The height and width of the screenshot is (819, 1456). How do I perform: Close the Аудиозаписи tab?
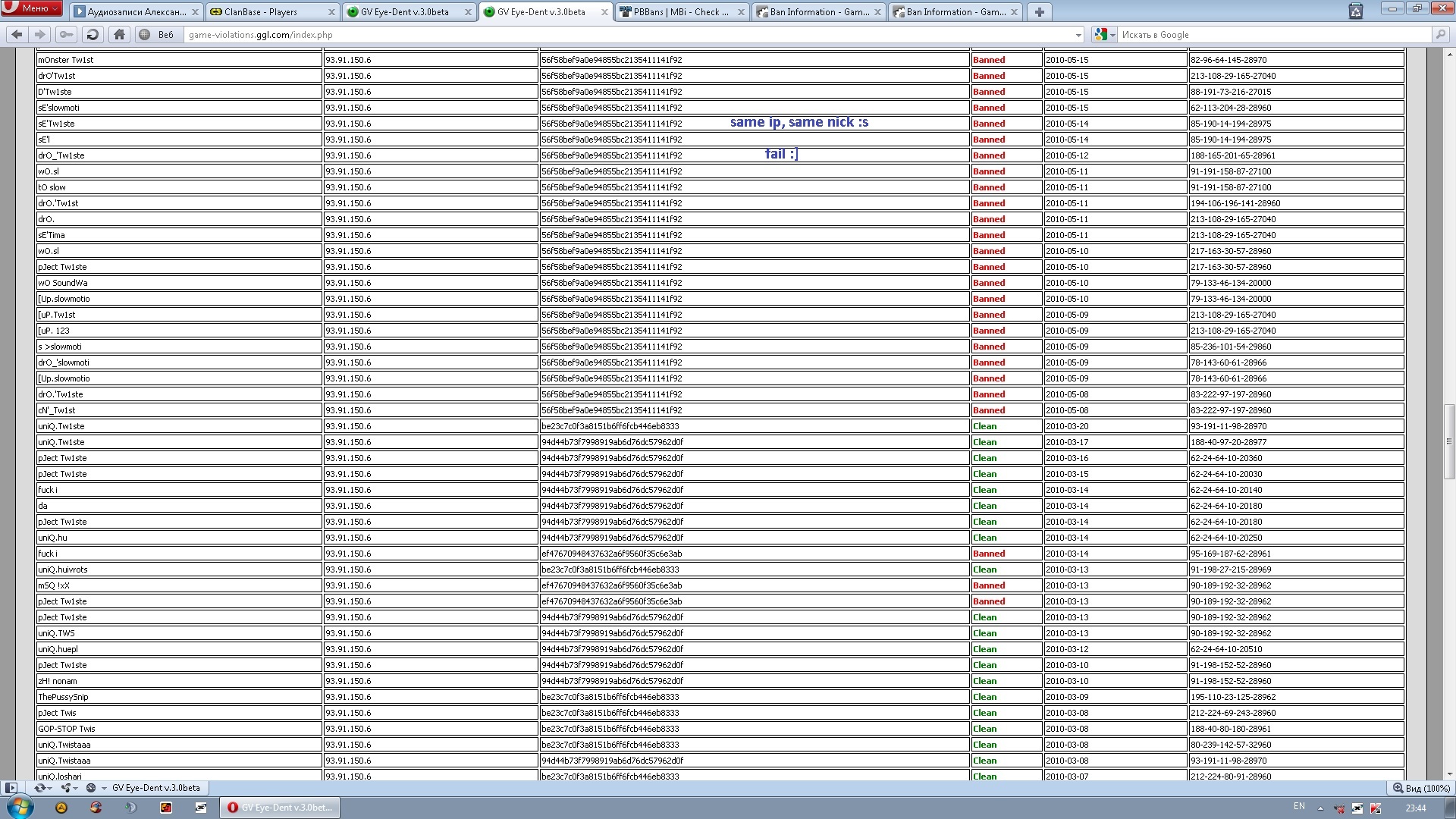195,11
